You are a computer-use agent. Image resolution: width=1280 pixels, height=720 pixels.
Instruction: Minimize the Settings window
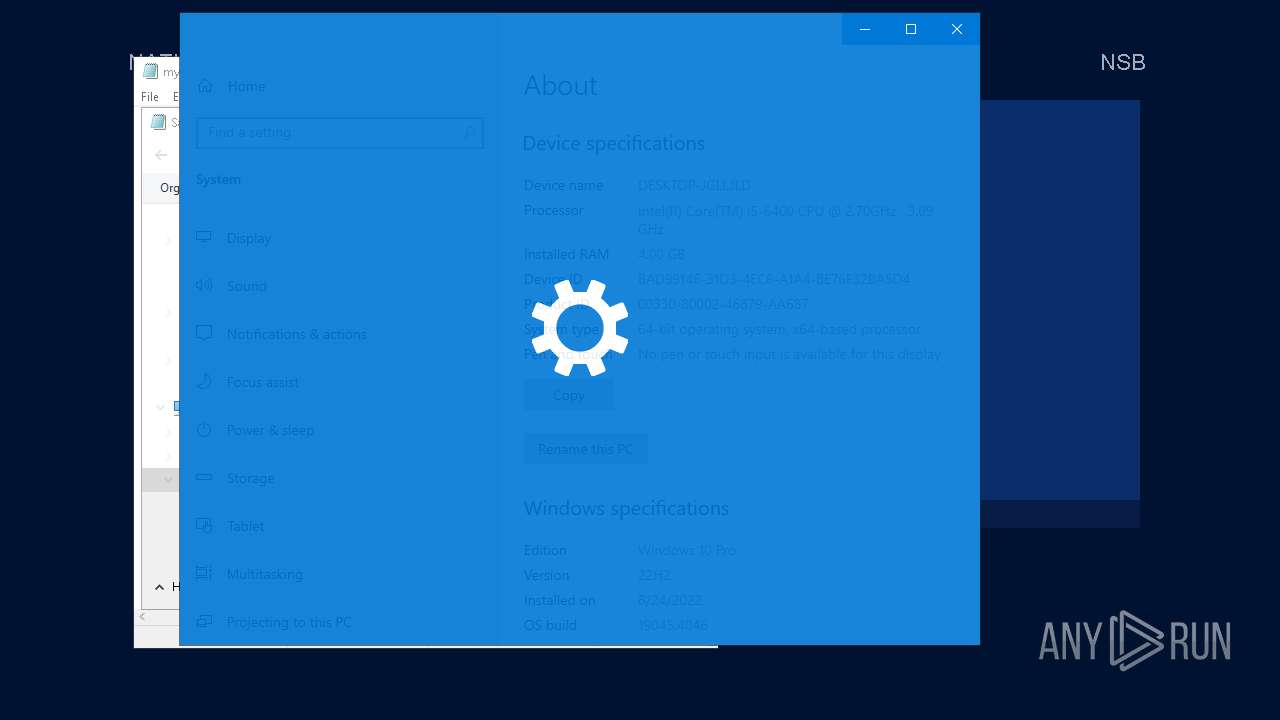click(x=865, y=29)
